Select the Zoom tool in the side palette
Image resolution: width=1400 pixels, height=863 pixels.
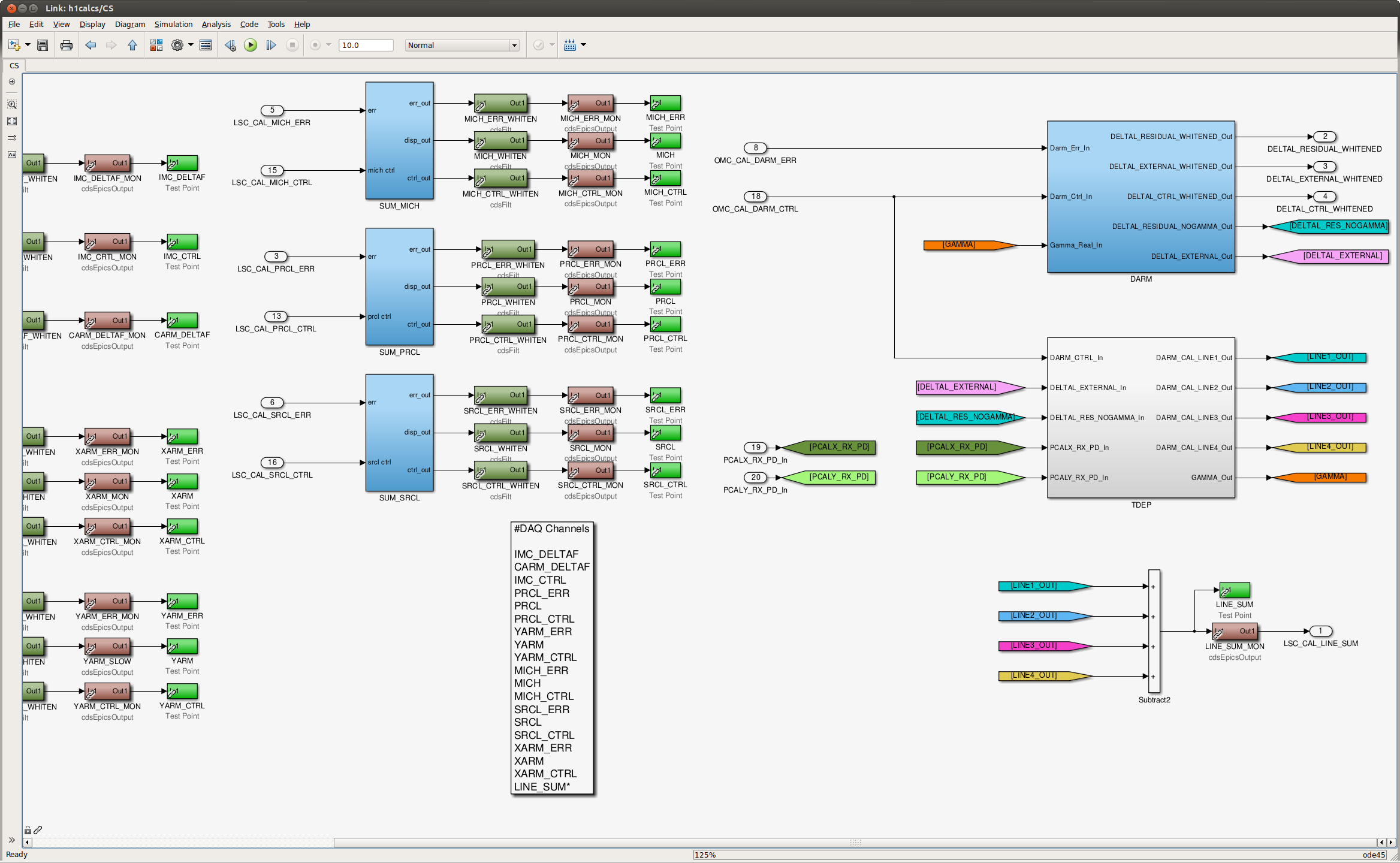[11, 104]
